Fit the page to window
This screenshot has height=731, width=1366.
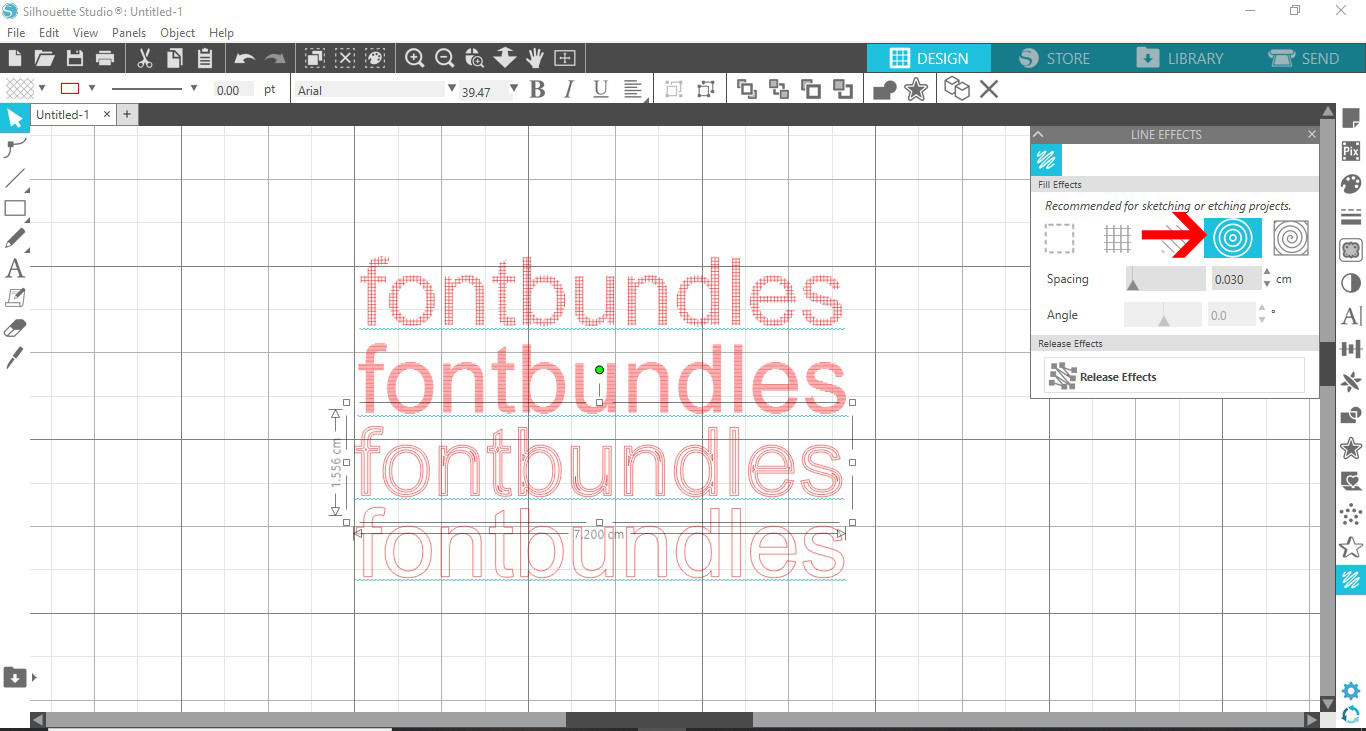tap(565, 58)
